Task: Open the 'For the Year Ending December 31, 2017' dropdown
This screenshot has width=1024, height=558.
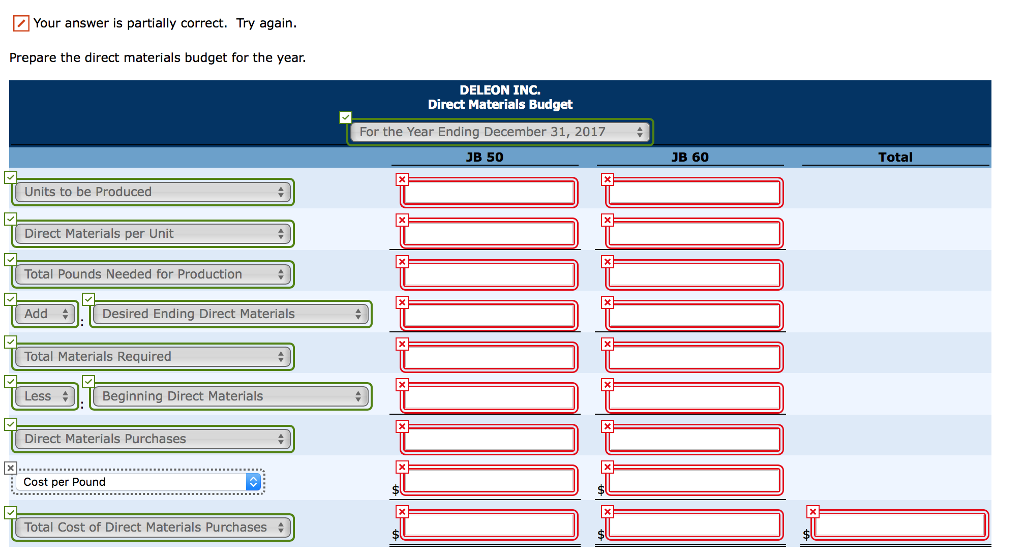Action: tap(500, 132)
